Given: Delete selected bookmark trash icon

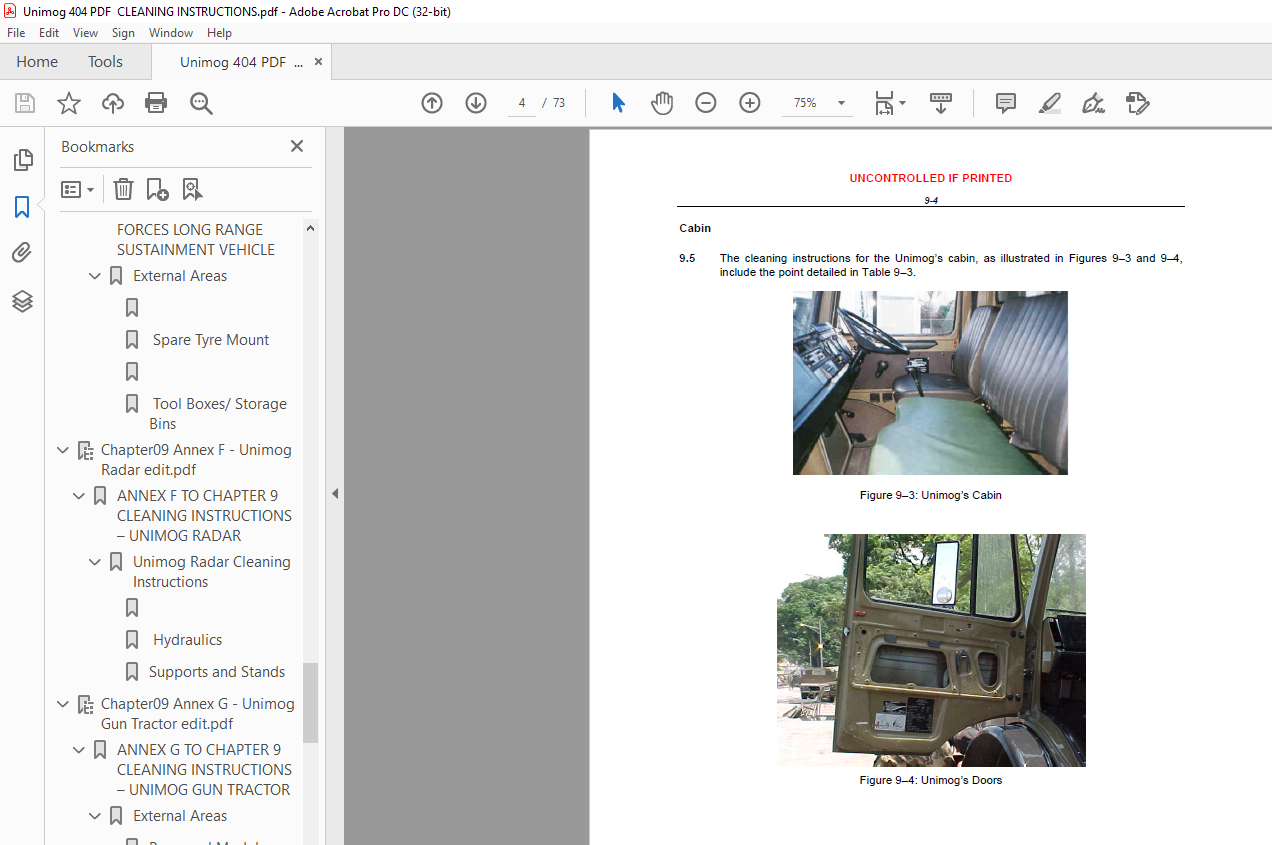Looking at the screenshot, I should [x=123, y=189].
